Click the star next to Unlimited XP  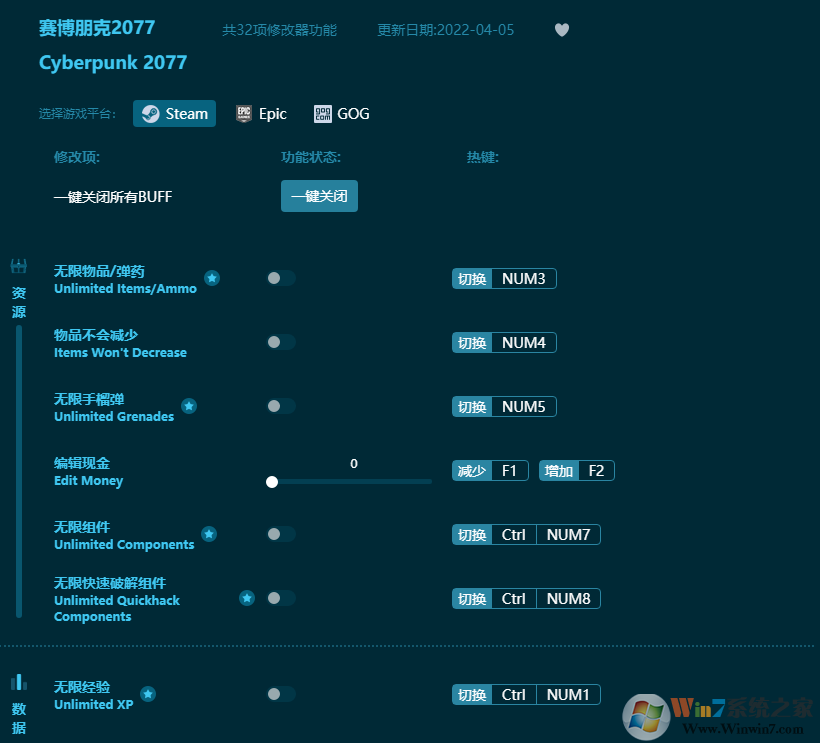(x=148, y=694)
